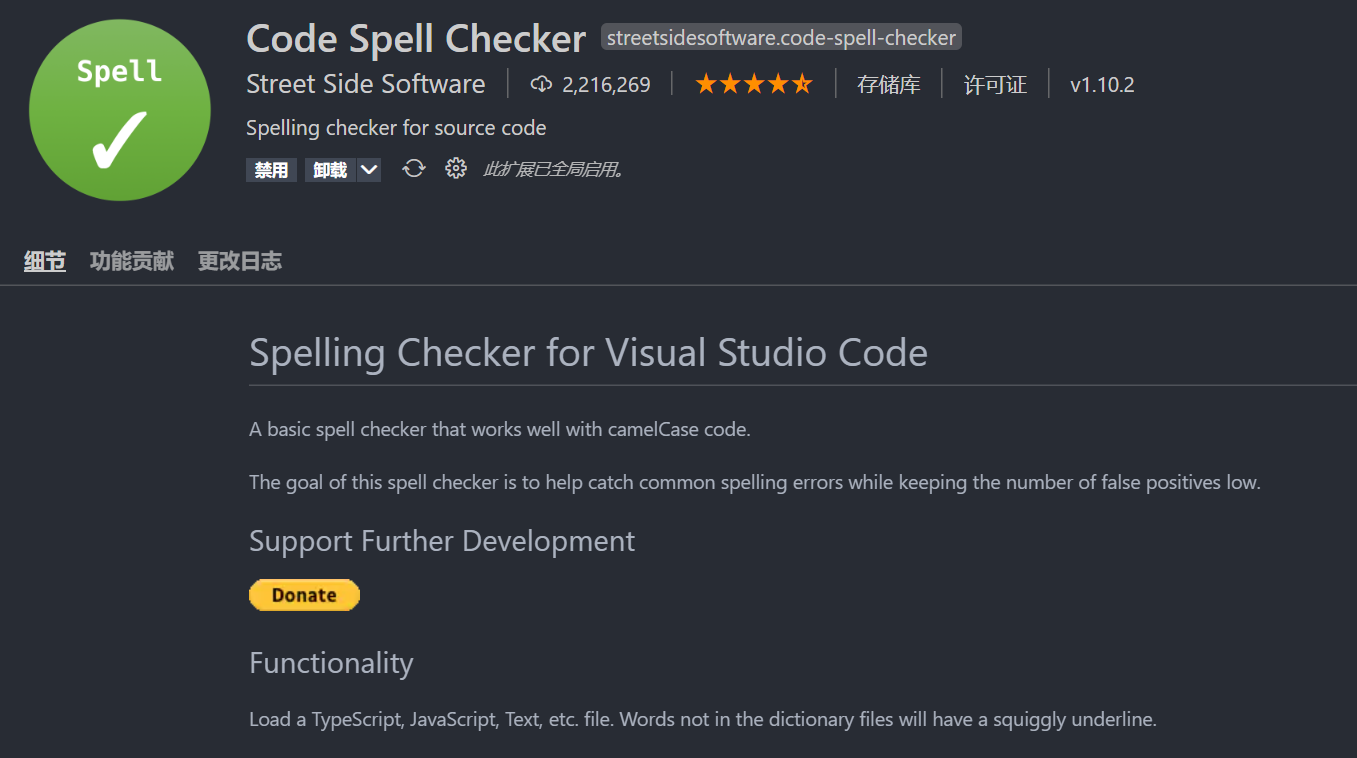Click the 禁用 disable button
1357x758 pixels.
coord(270,169)
